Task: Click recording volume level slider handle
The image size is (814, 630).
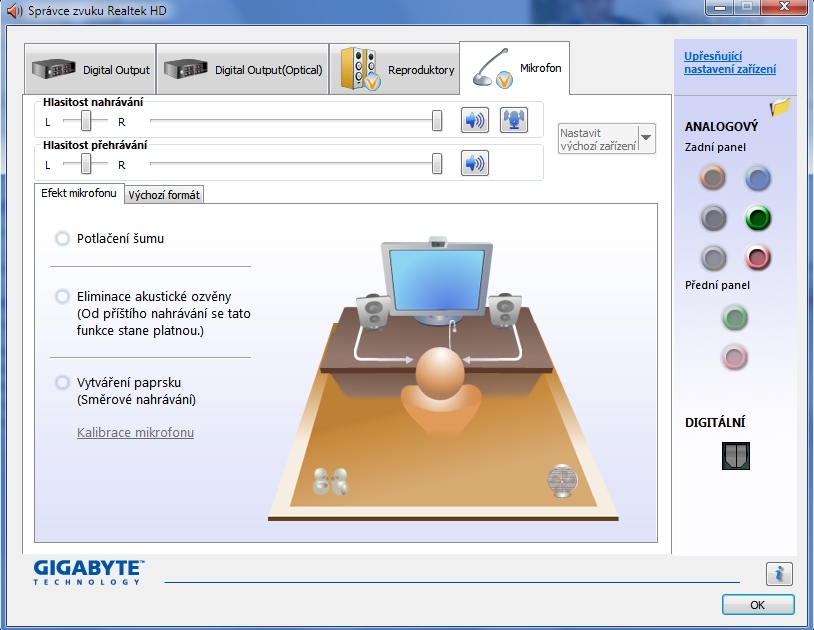Action: pyautogui.click(x=437, y=120)
